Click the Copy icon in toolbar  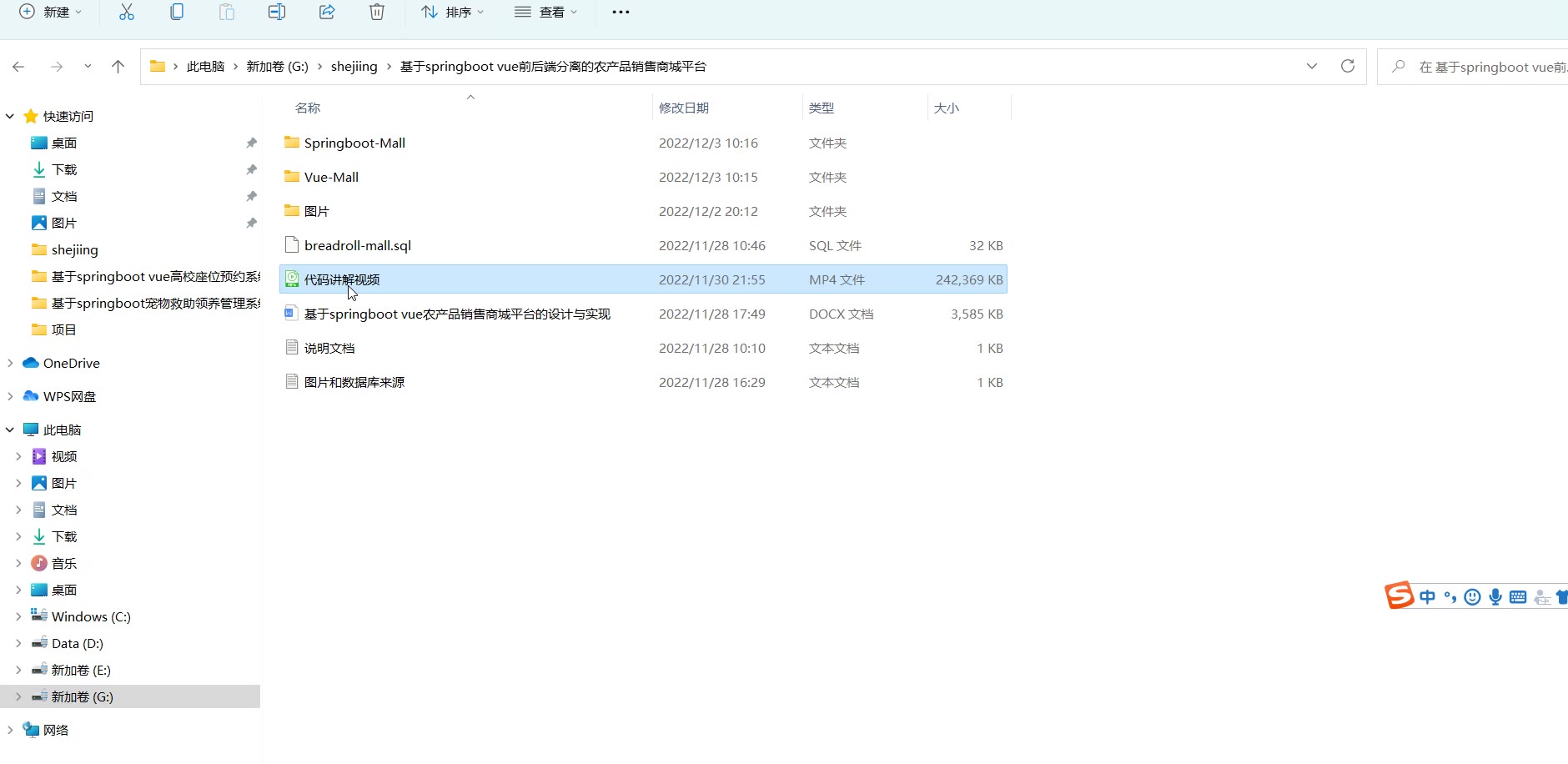coord(177,12)
